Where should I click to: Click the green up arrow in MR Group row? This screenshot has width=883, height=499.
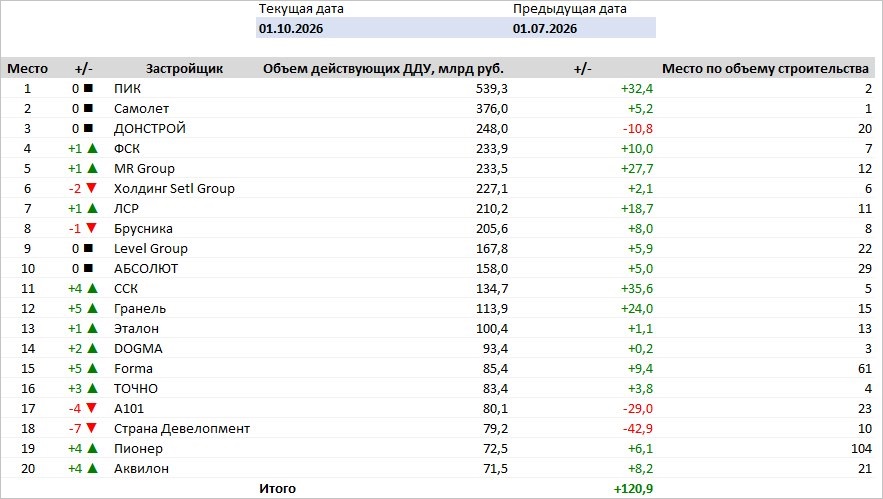point(92,168)
